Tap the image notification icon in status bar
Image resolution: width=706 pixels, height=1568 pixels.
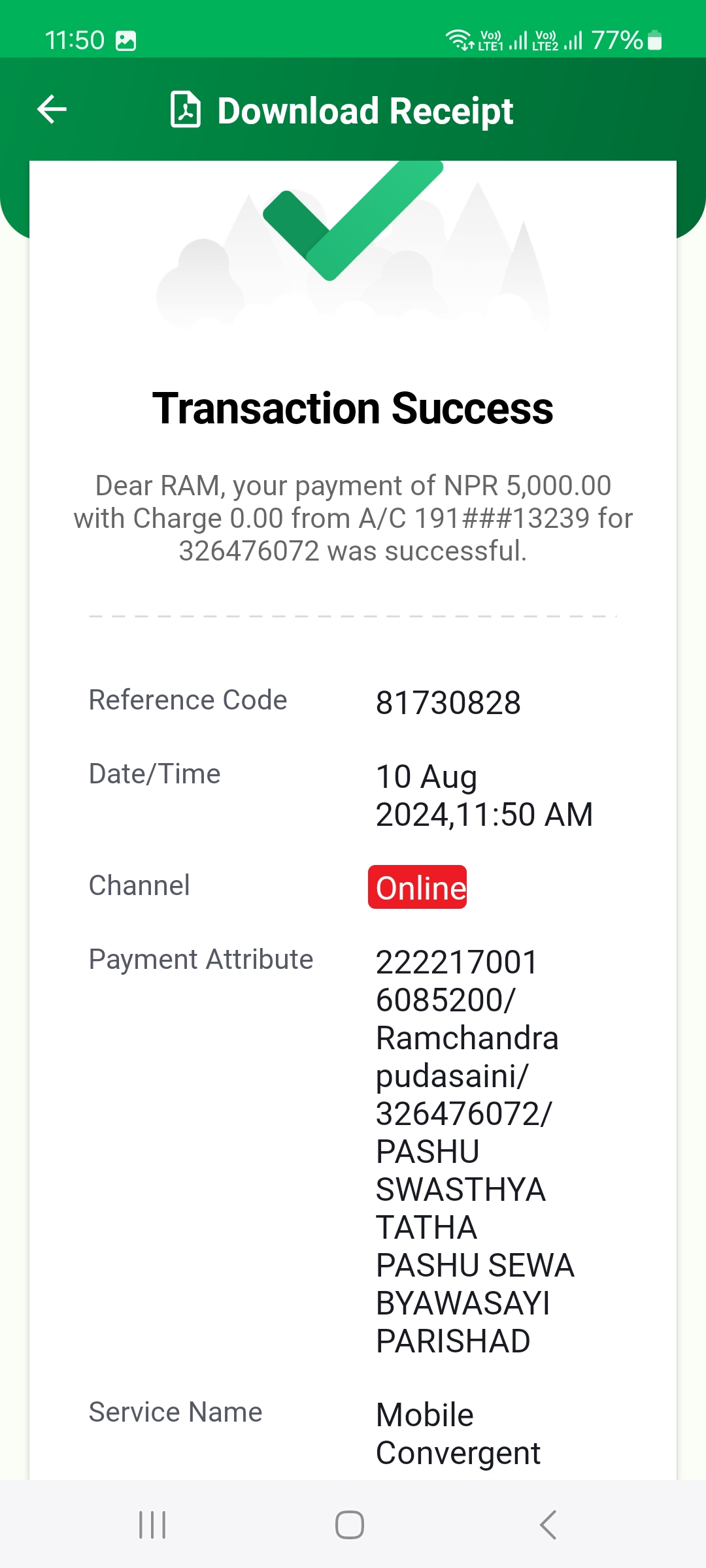point(126,41)
